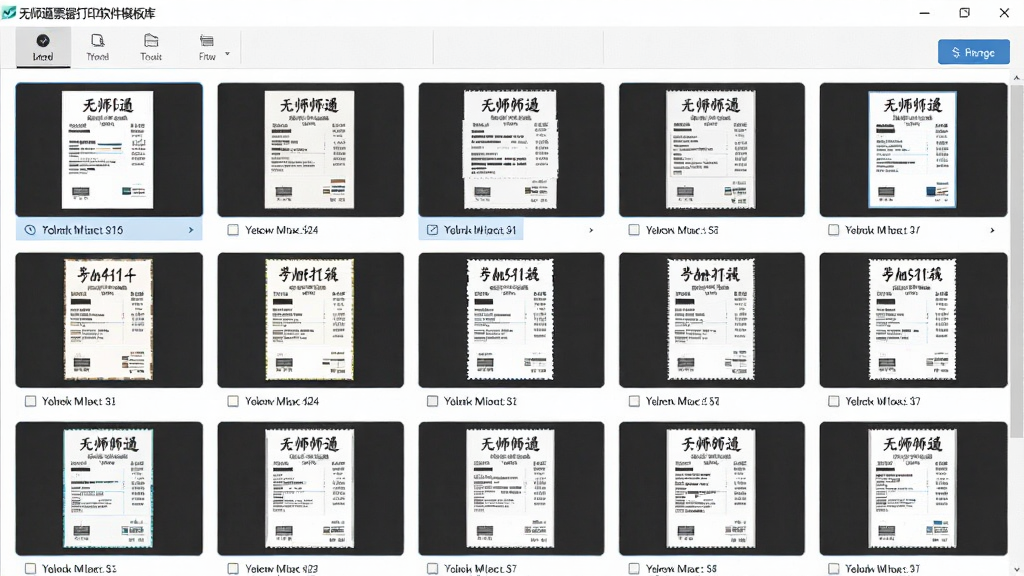This screenshot has width=1024, height=576.
Task: Tick the checkbox for template 423
Action: [233, 569]
